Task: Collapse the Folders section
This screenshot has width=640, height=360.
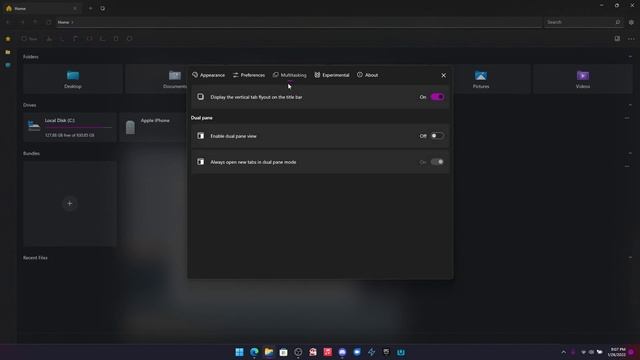Action: 630,57
